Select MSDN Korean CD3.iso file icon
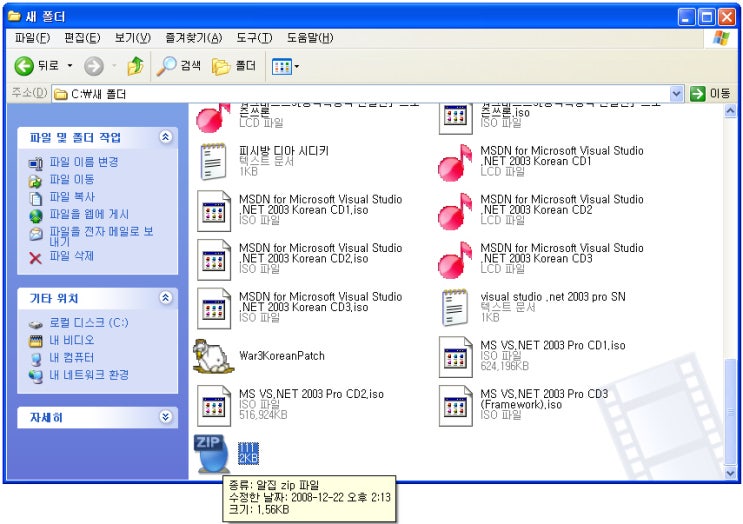Viewport: 743px width, 524px height. click(214, 309)
